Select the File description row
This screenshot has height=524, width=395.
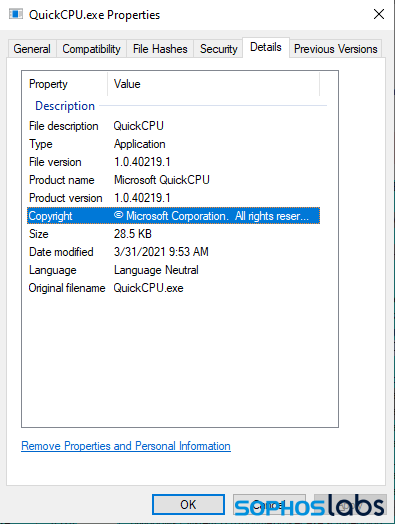(173, 126)
